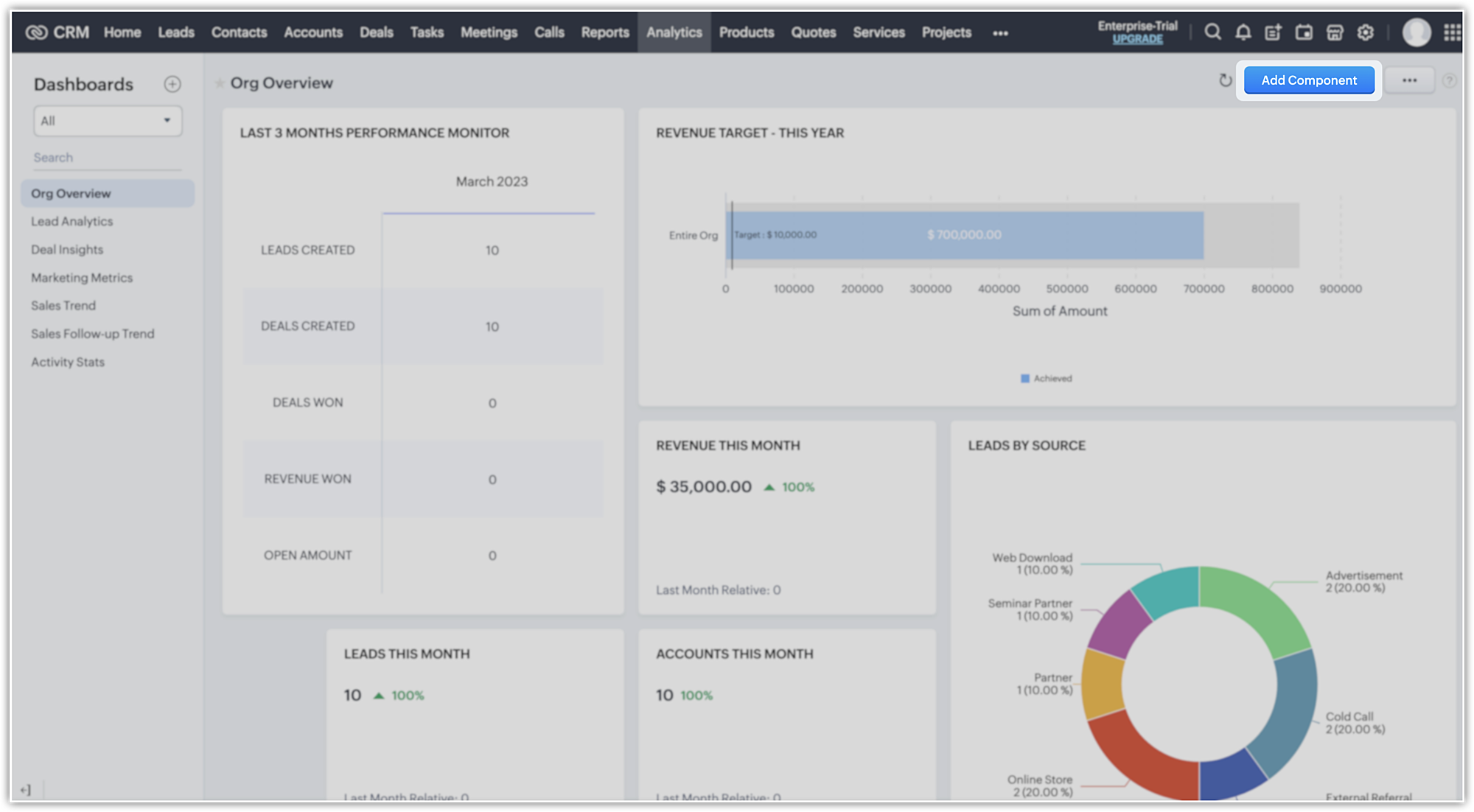Select Lead Analytics in dashboard list
1474x812 pixels.
72,221
